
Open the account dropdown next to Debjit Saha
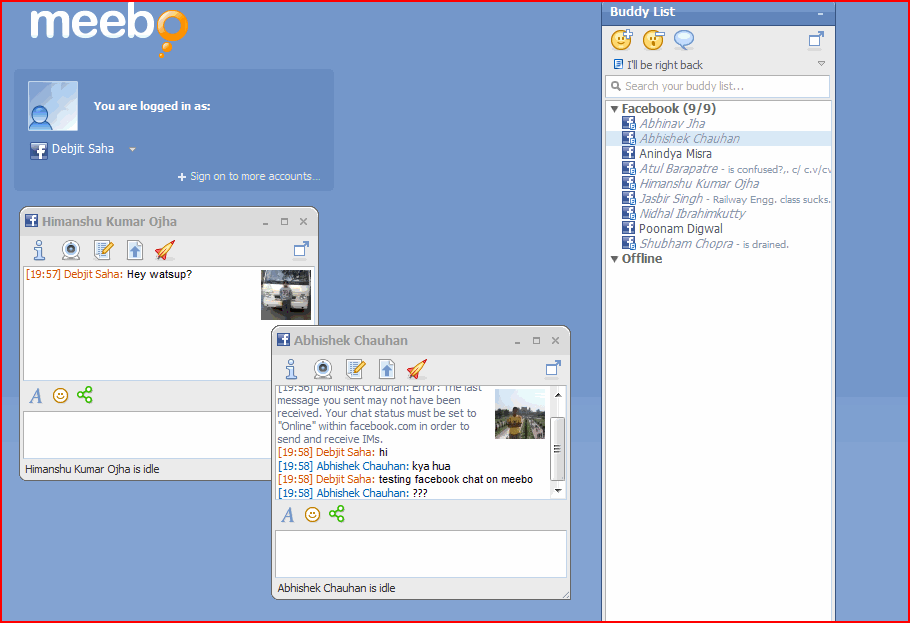point(132,149)
